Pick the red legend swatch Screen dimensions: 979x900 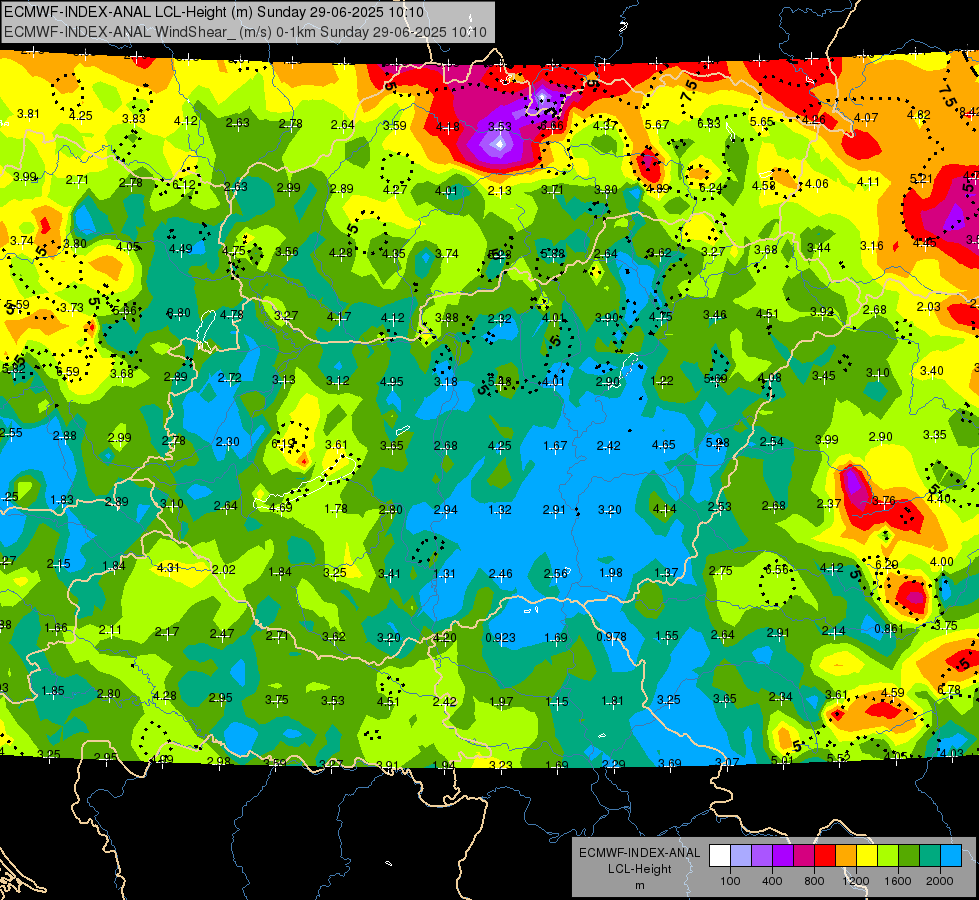pos(825,856)
